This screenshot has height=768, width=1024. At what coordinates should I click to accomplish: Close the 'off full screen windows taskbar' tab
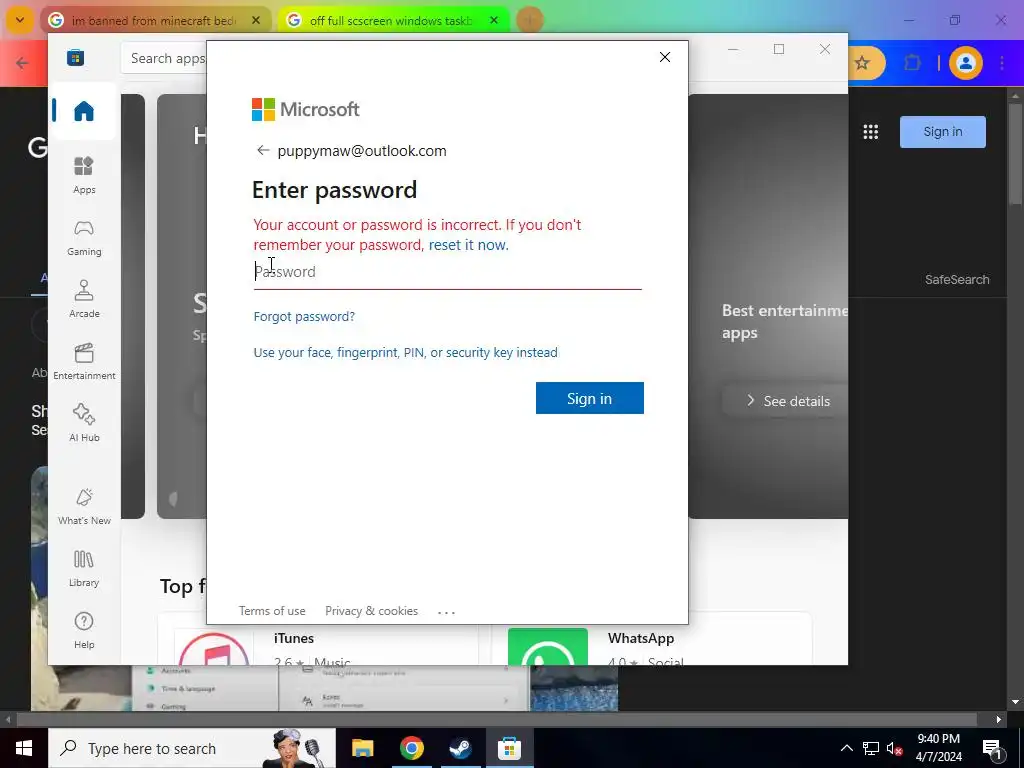(494, 21)
